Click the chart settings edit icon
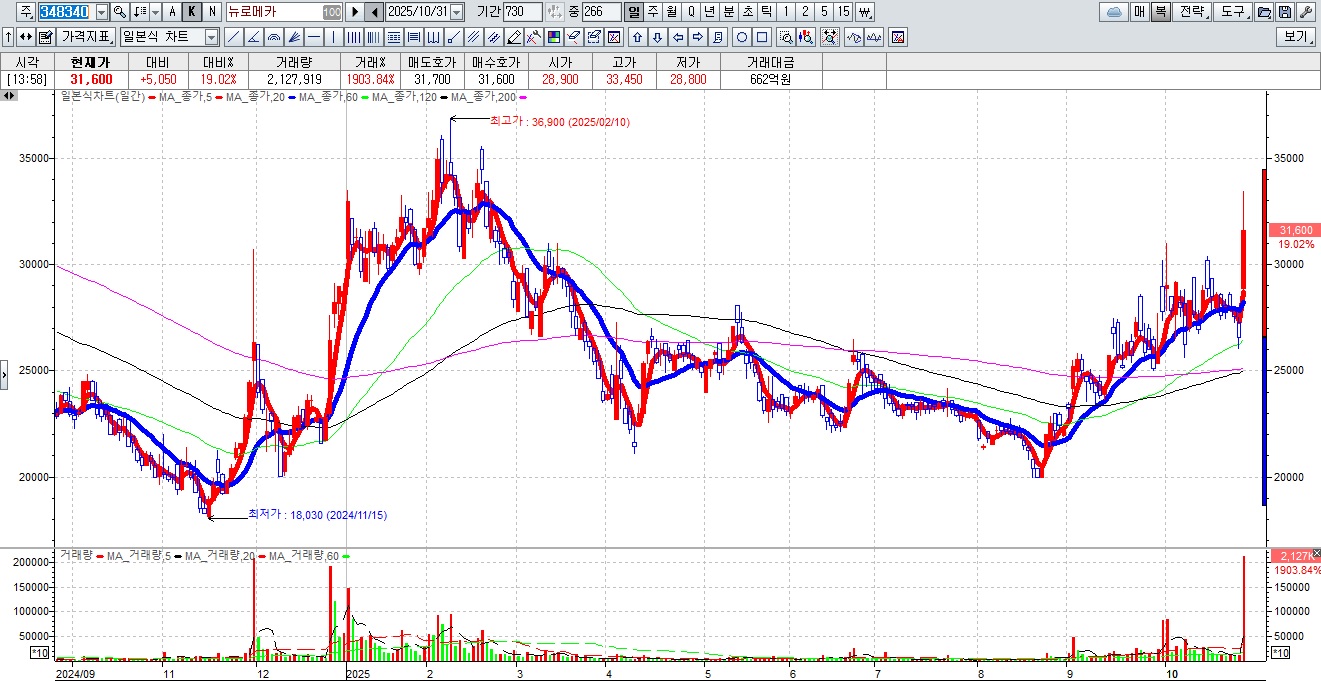This screenshot has width=1321, height=681. pyautogui.click(x=45, y=37)
